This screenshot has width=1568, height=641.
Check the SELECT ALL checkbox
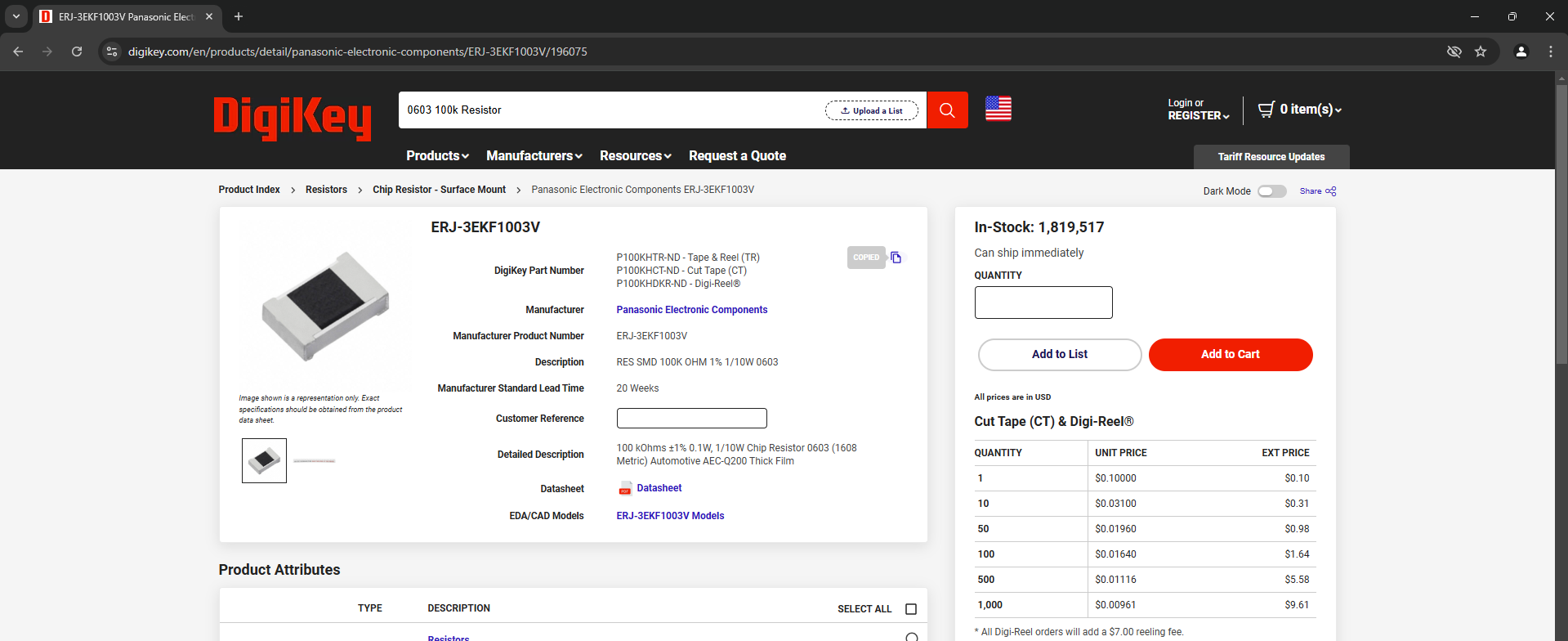(x=911, y=609)
